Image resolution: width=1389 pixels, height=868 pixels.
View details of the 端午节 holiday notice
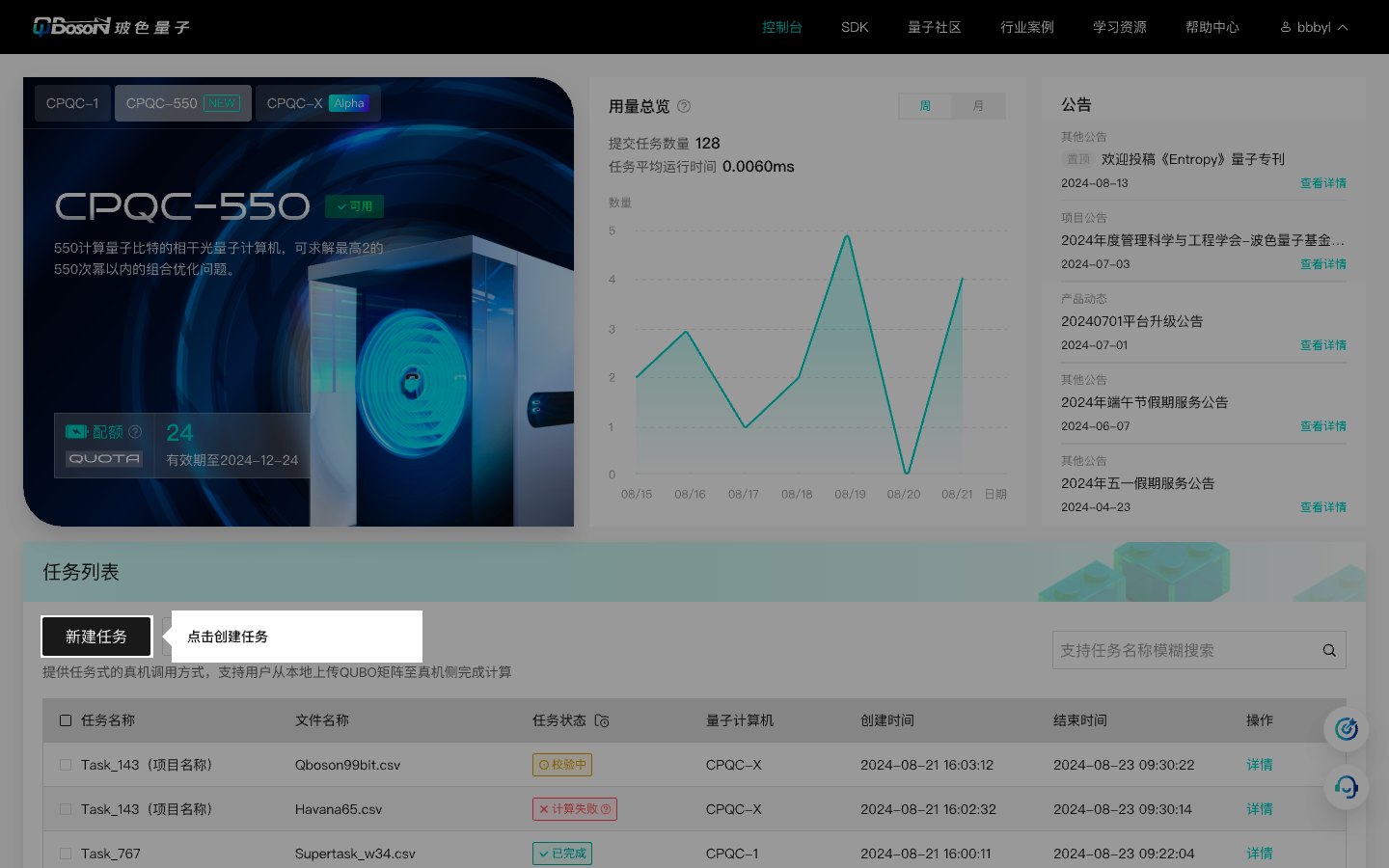tap(1323, 426)
